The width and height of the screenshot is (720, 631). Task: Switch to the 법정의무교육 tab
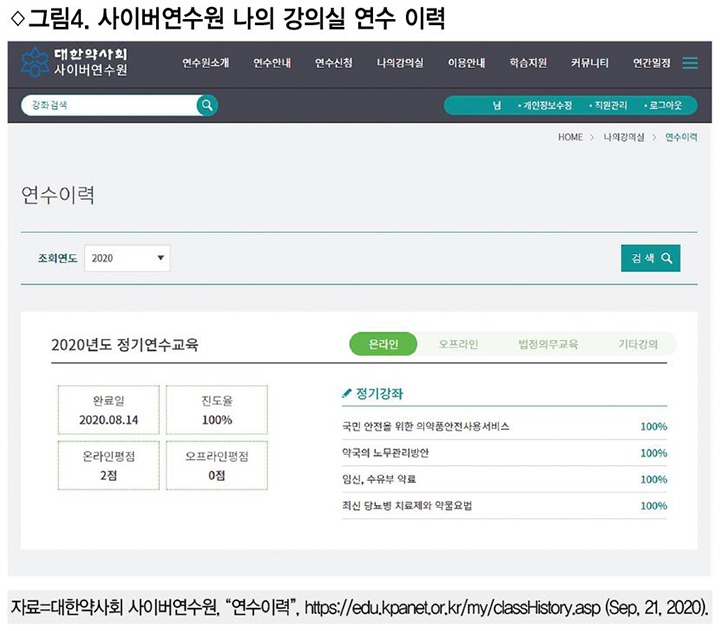[548, 344]
